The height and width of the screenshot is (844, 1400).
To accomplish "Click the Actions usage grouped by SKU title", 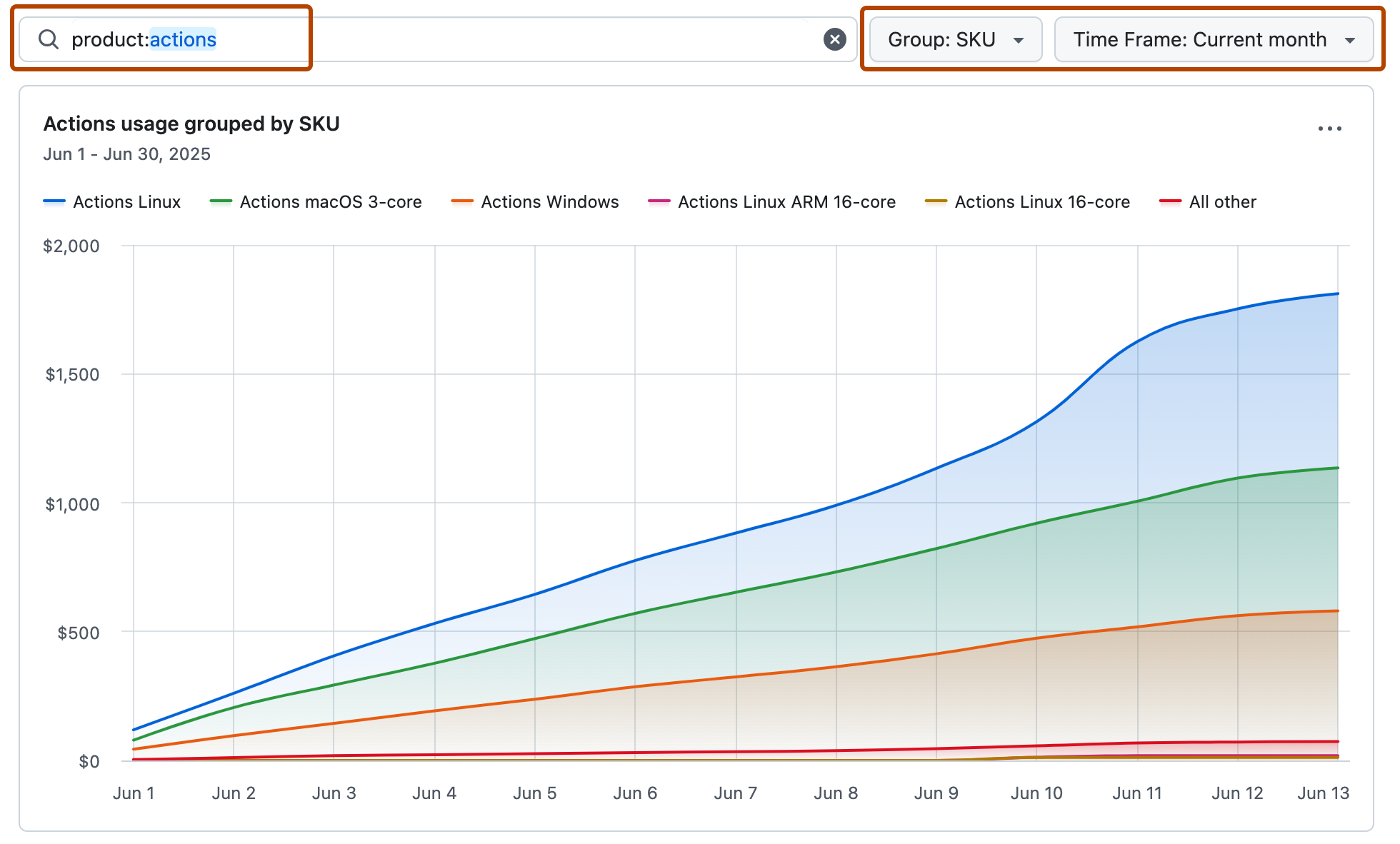I will (x=192, y=124).
